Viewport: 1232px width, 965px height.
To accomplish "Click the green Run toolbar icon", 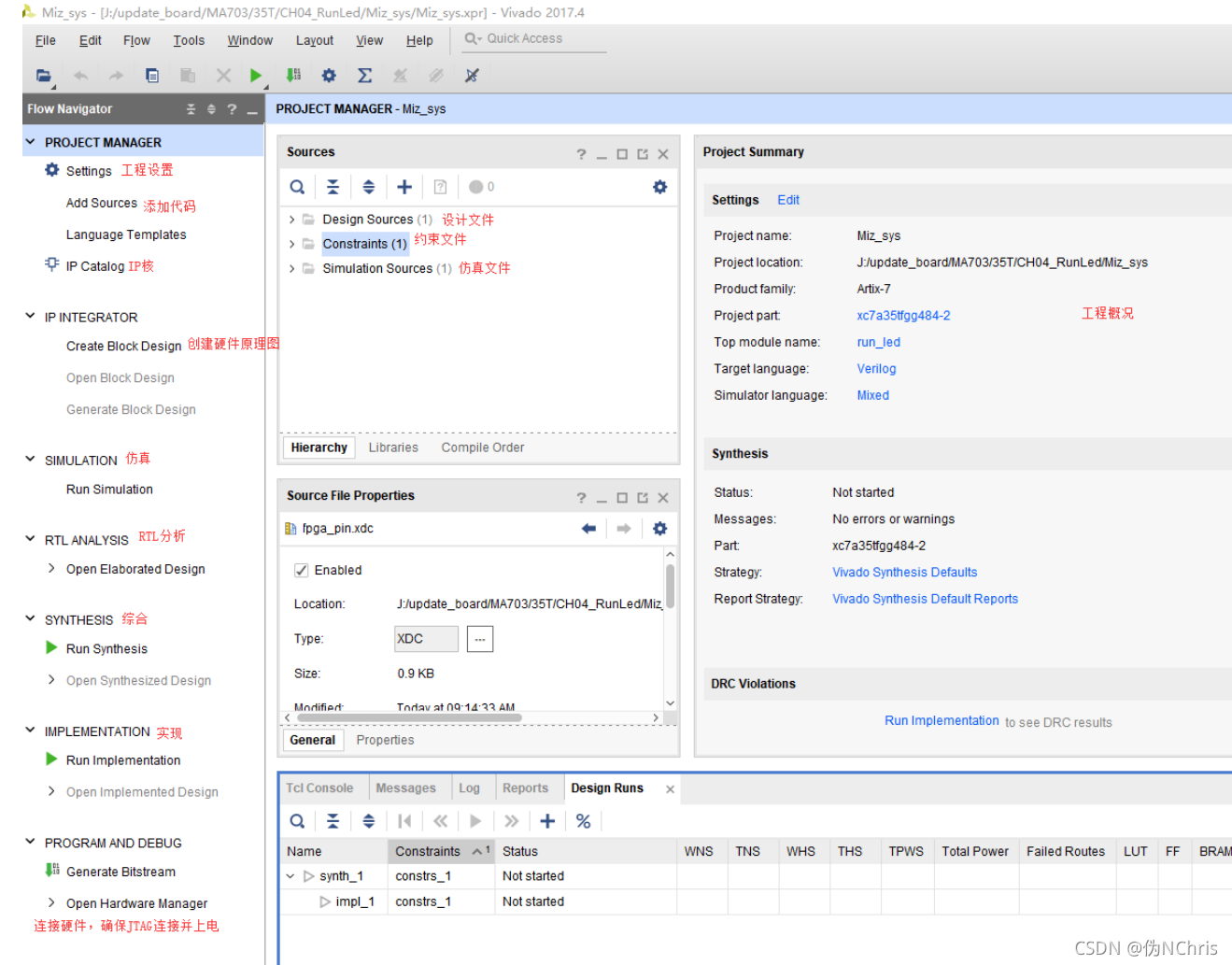I will (x=256, y=76).
